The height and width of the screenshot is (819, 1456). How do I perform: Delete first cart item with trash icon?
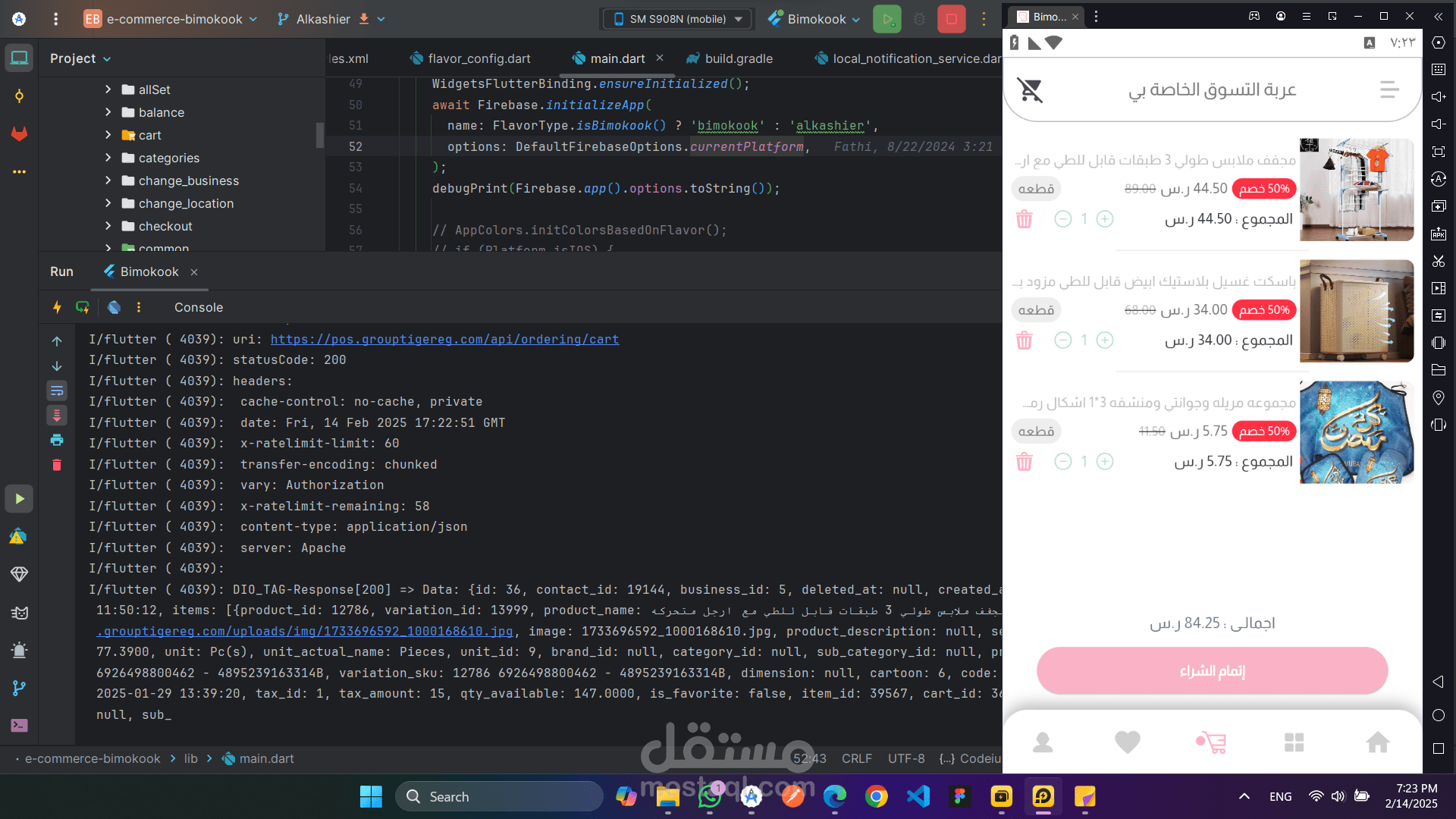[1024, 219]
